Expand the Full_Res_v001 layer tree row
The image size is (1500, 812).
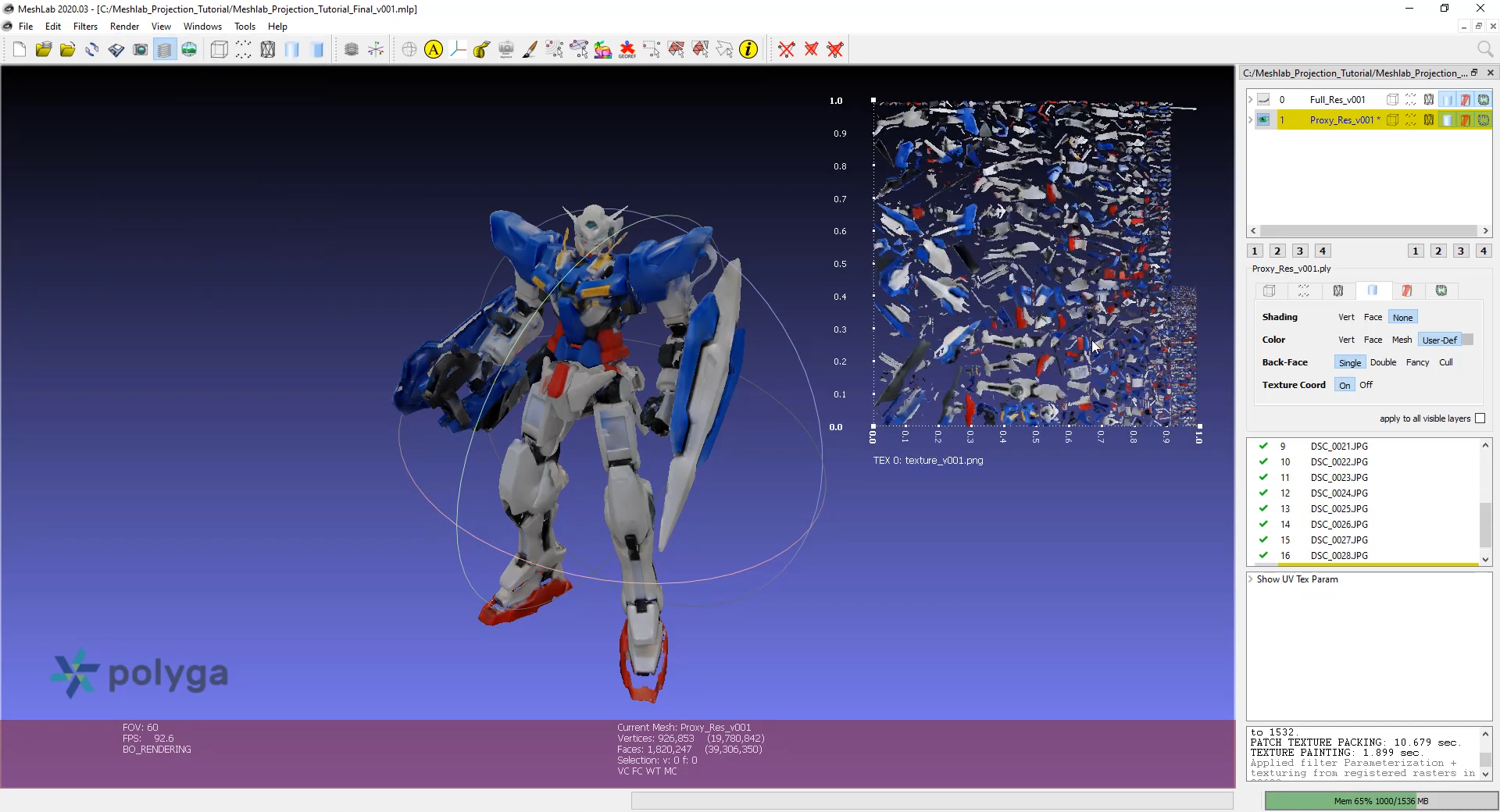click(x=1251, y=100)
